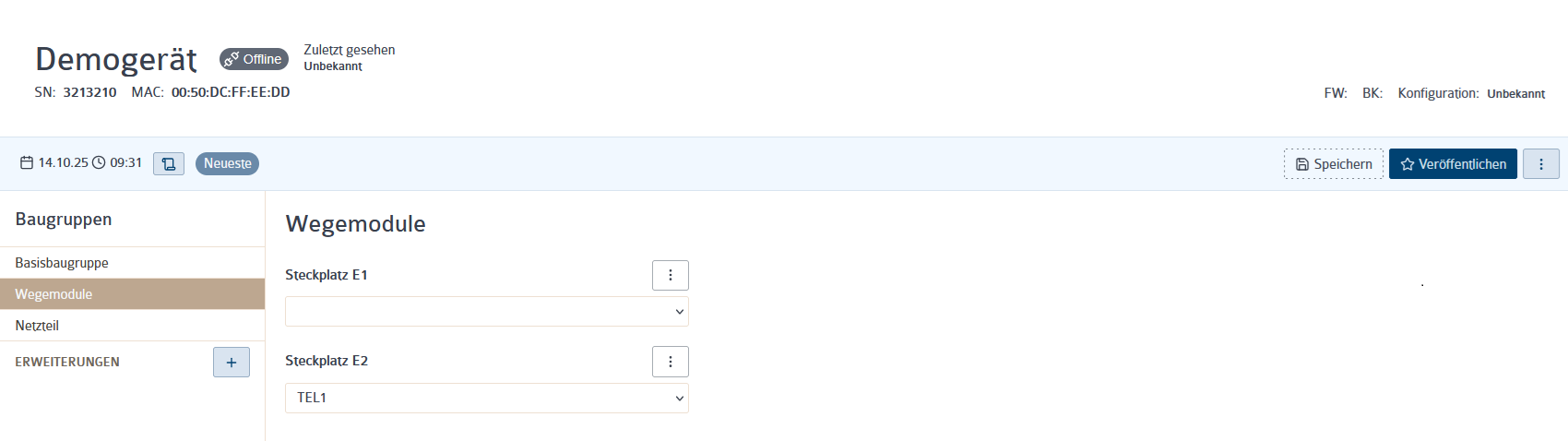Click the Demogerät device title
Screen dimensions: 1568x441
pyautogui.click(x=116, y=59)
